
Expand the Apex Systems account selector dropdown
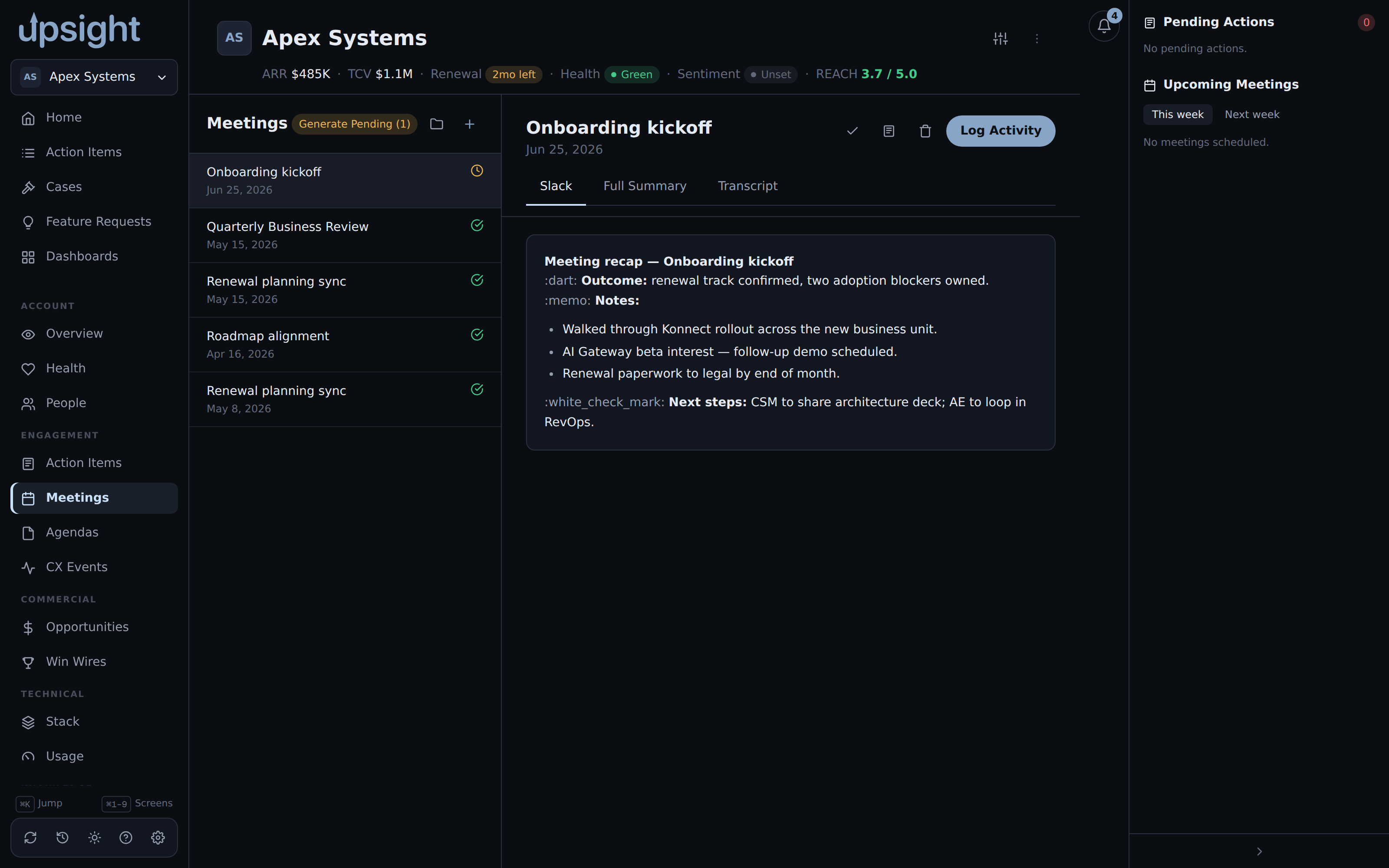94,77
